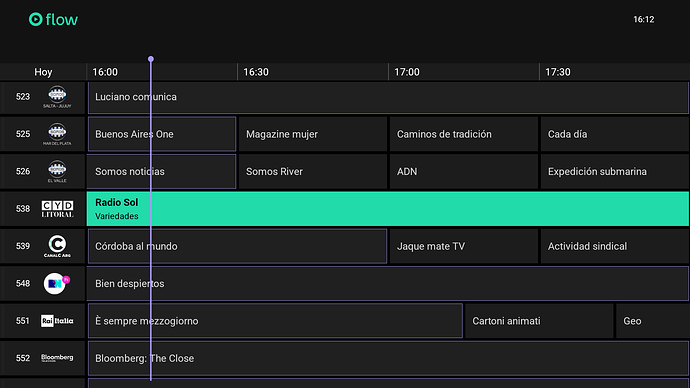
Task: Open the Somos noticias program
Action: click(x=161, y=172)
